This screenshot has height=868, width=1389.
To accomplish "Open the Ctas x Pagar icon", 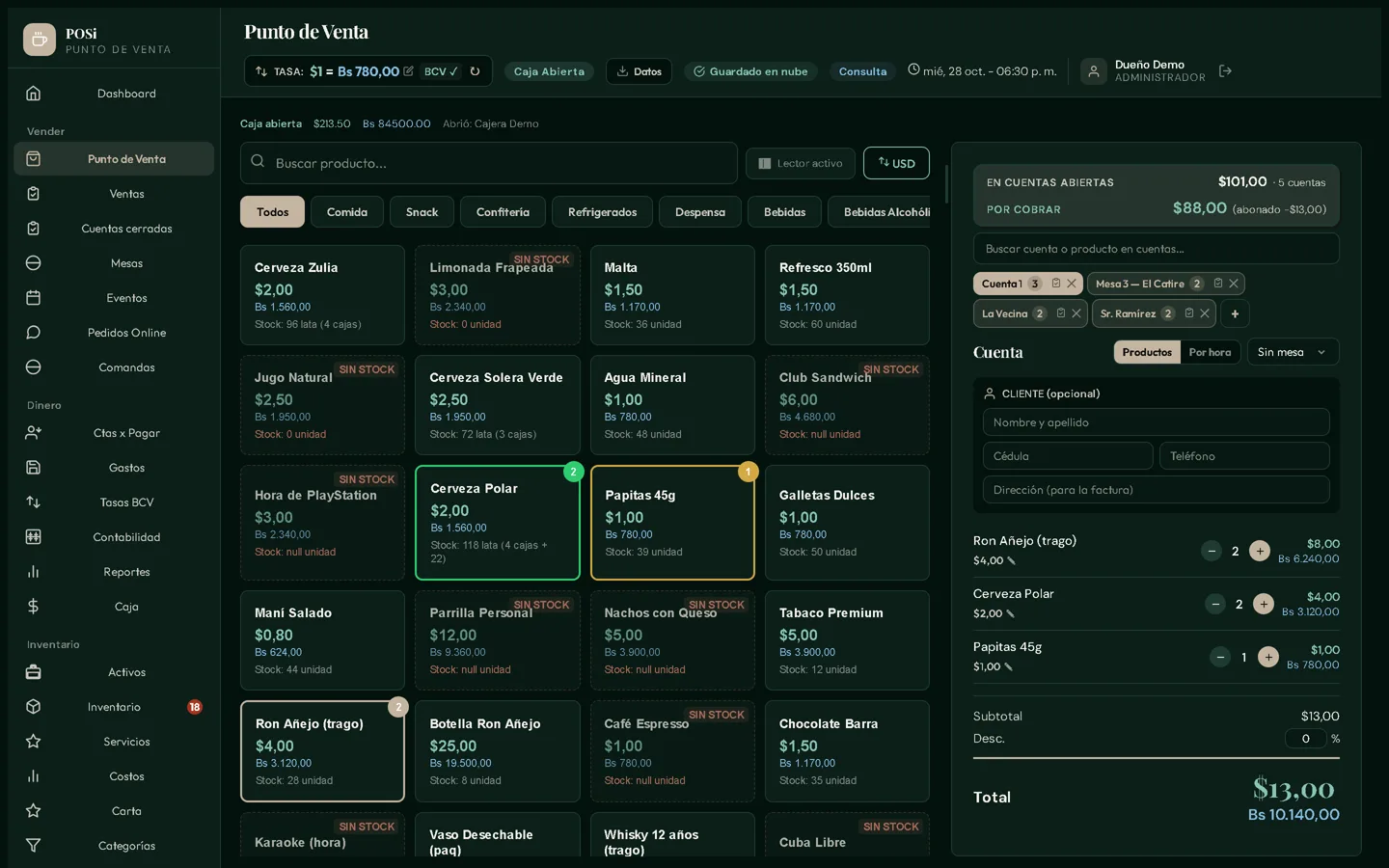I will pyautogui.click(x=34, y=433).
